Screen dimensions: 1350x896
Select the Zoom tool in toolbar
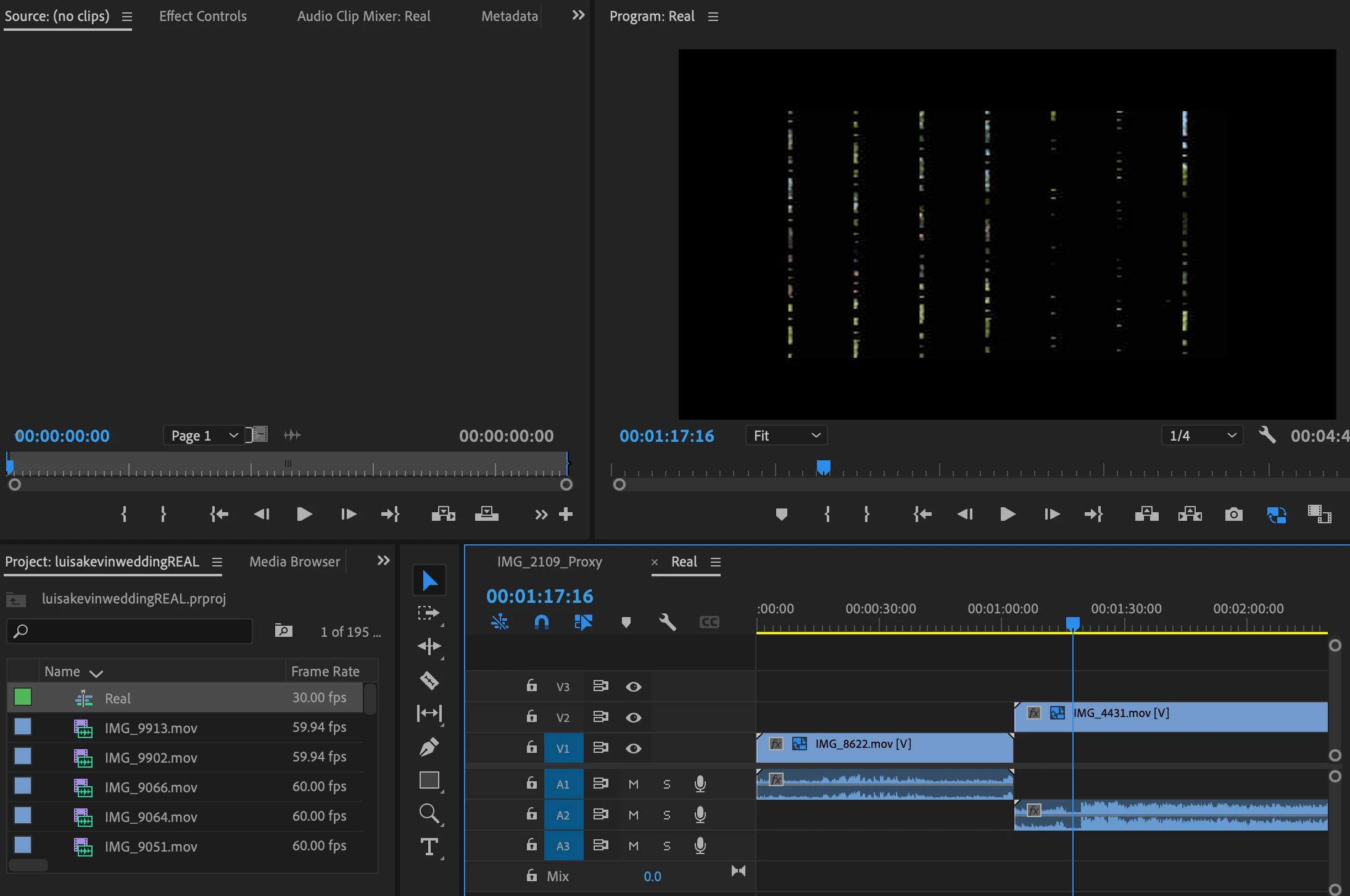click(429, 813)
